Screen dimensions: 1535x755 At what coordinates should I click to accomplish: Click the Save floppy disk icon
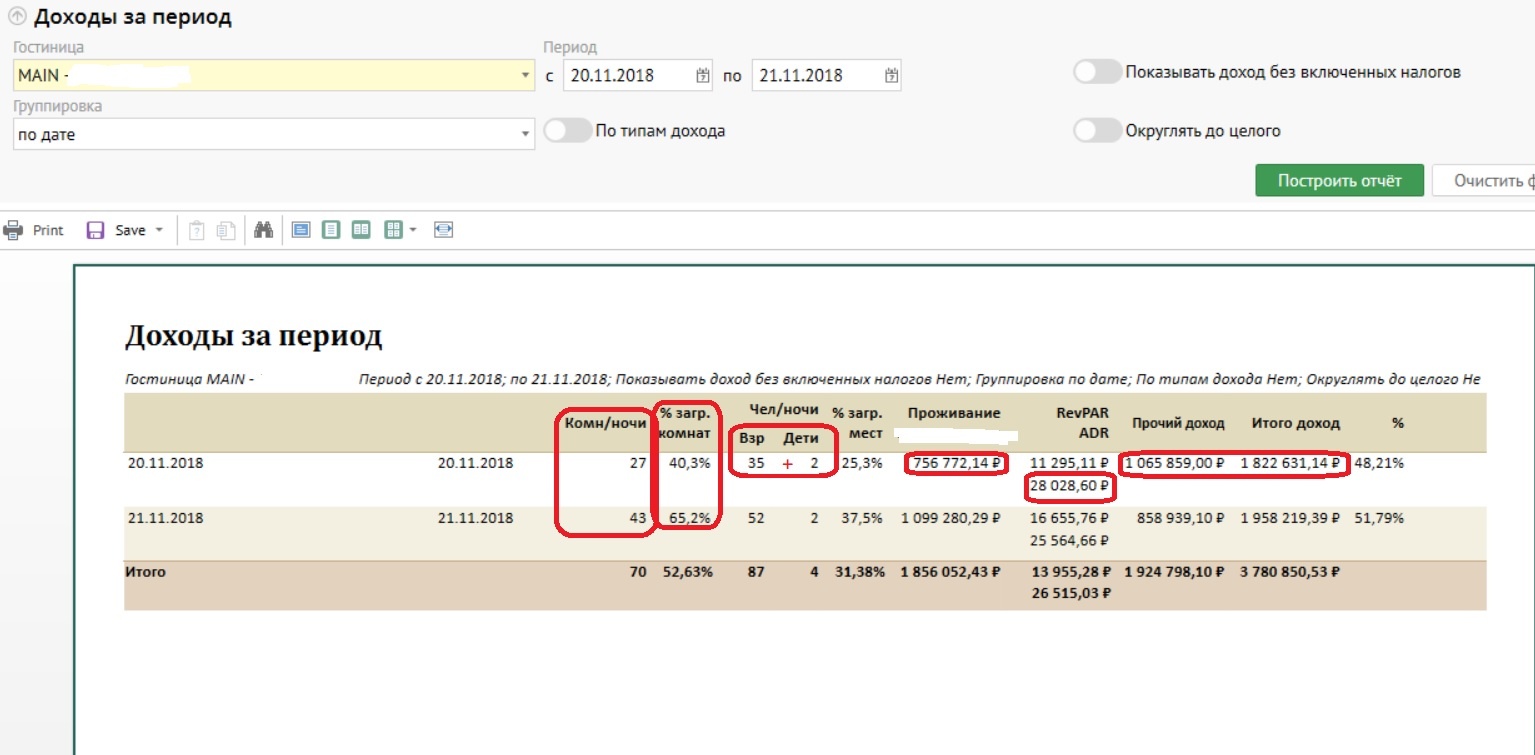point(96,230)
